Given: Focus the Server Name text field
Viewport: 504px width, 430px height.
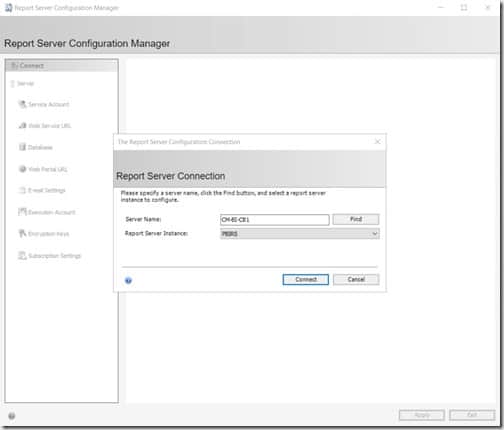Looking at the screenshot, I should [x=275, y=220].
